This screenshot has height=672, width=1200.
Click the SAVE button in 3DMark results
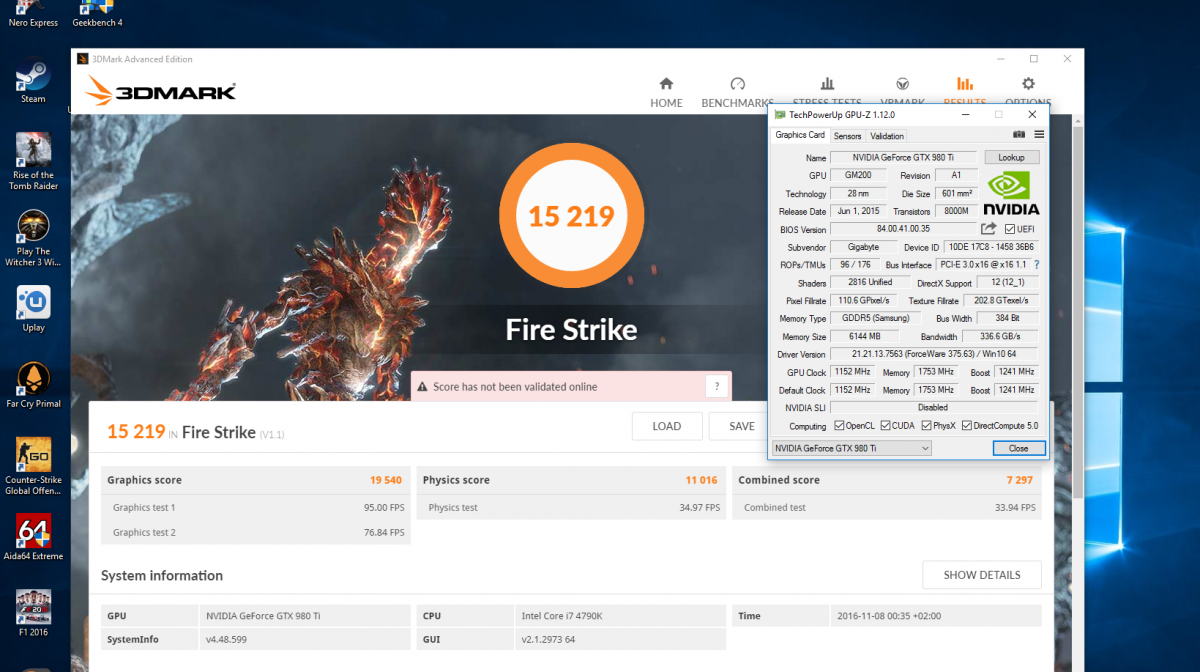tap(739, 426)
